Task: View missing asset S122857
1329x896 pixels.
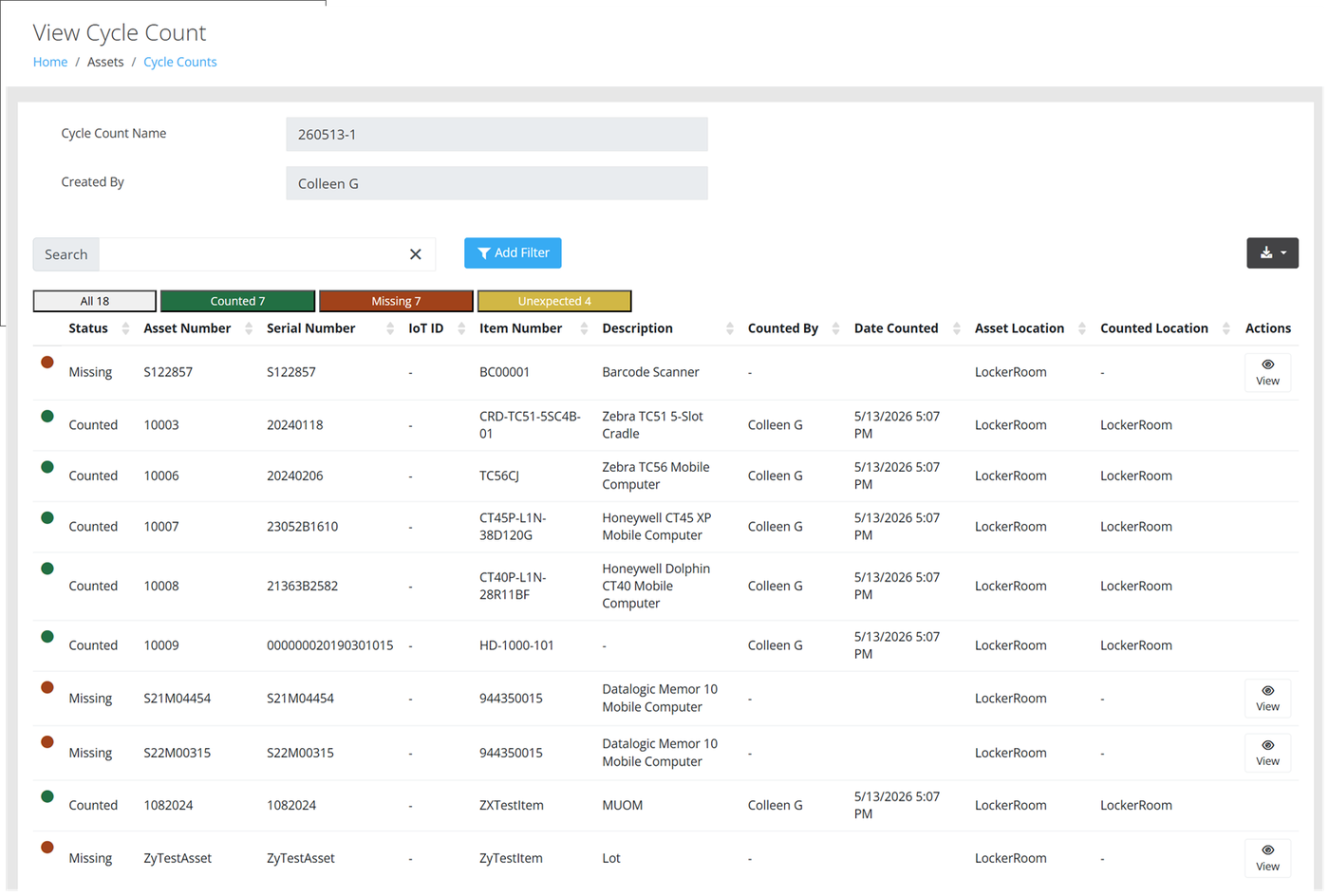Action: pyautogui.click(x=1267, y=372)
